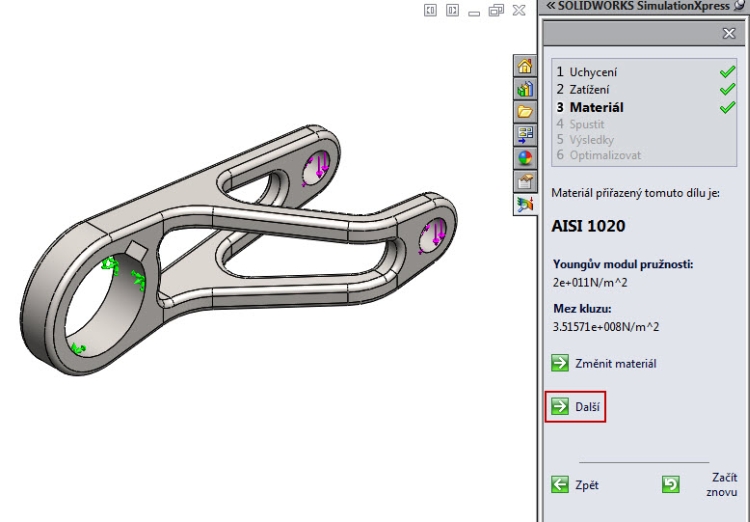The width and height of the screenshot is (750, 522).
Task: Open the File Explorer folder tab
Action: tap(525, 111)
